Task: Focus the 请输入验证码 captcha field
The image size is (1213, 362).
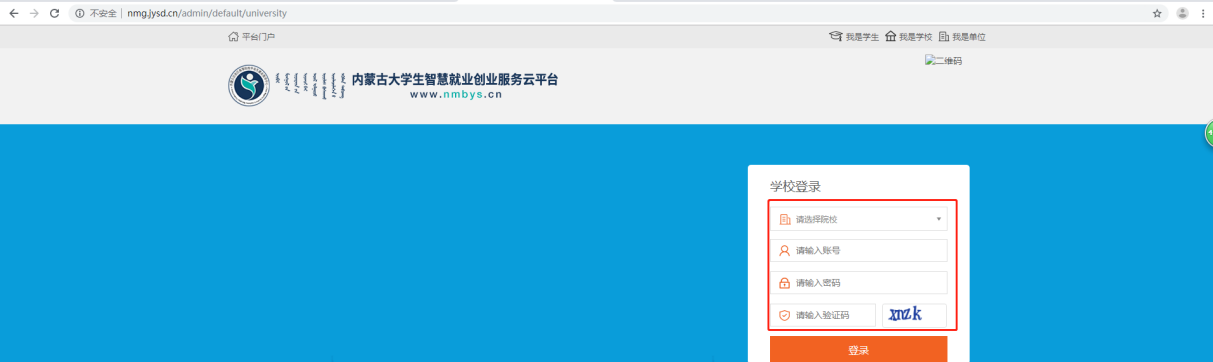Action: (823, 315)
